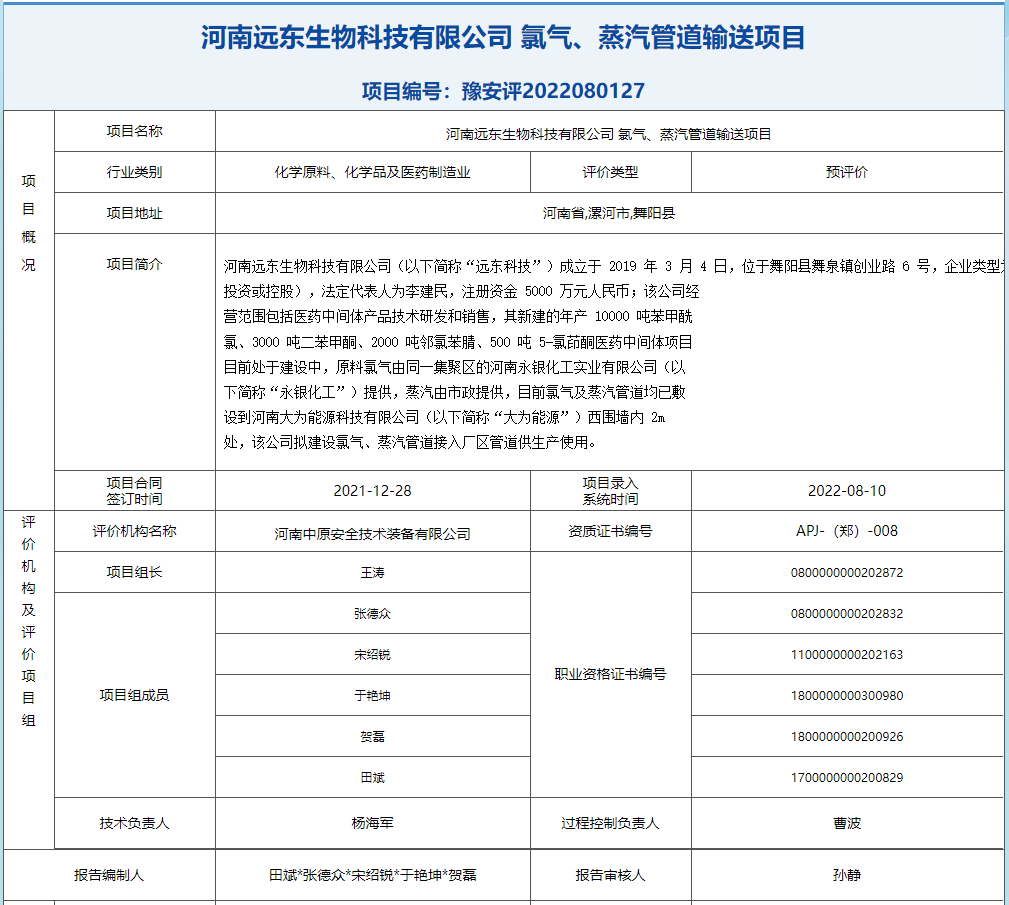This screenshot has height=905, width=1009.
Task: Select certificate number 1800000000300980
Action: [847, 696]
